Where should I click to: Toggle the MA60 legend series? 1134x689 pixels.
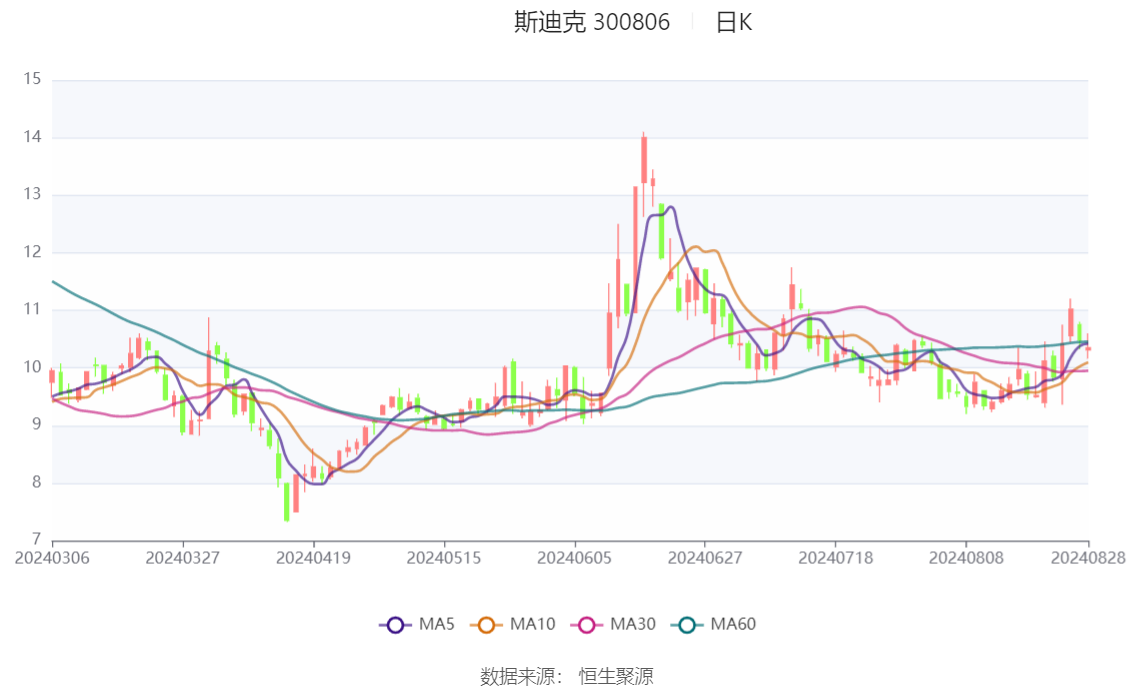tap(713, 625)
